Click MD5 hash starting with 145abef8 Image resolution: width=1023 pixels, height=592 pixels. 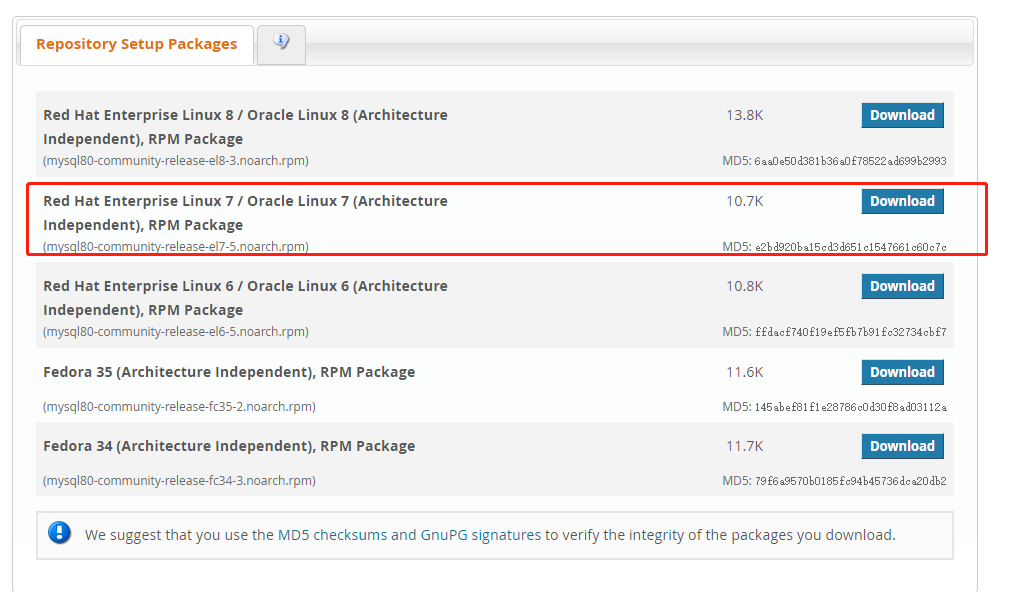coord(850,407)
